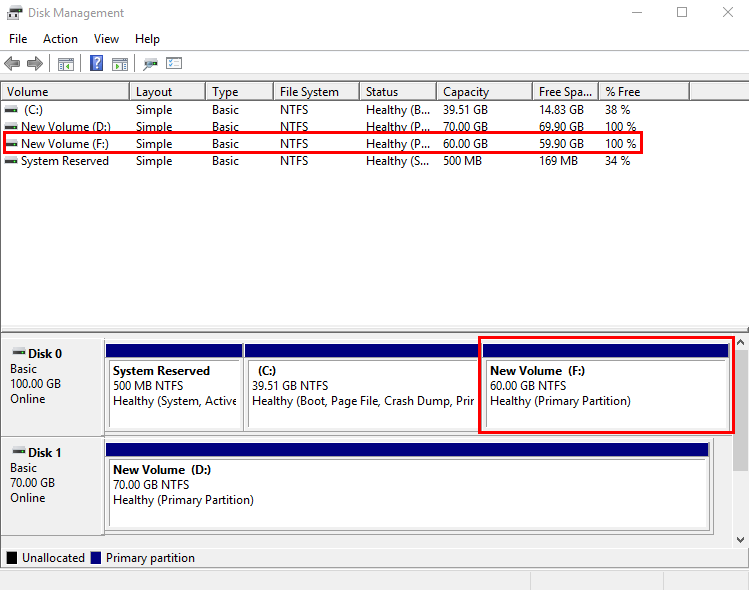This screenshot has width=749, height=590.
Task: Select the Disk 1 Basic 70.00 GB label
Action: pyautogui.click(x=53, y=486)
